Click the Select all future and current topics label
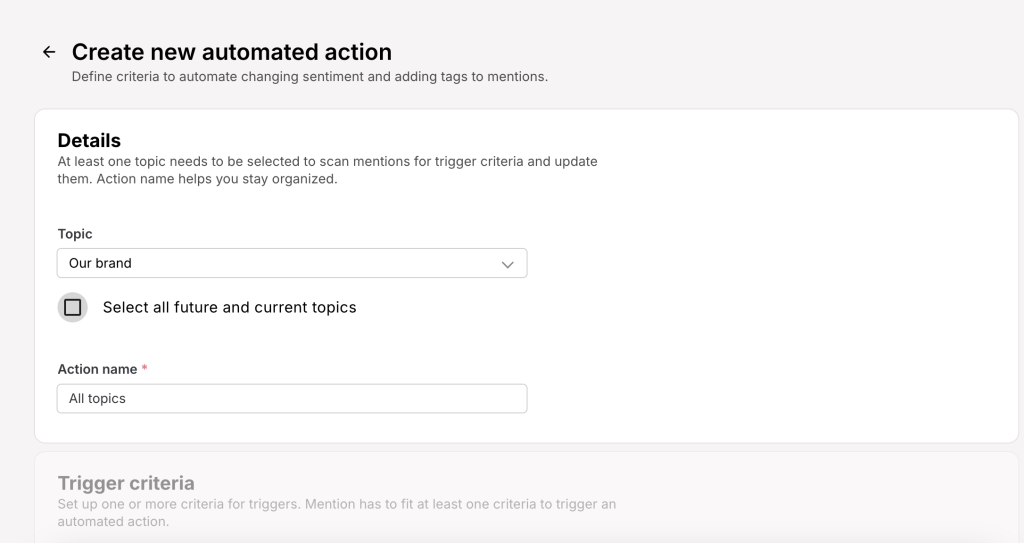 click(229, 307)
